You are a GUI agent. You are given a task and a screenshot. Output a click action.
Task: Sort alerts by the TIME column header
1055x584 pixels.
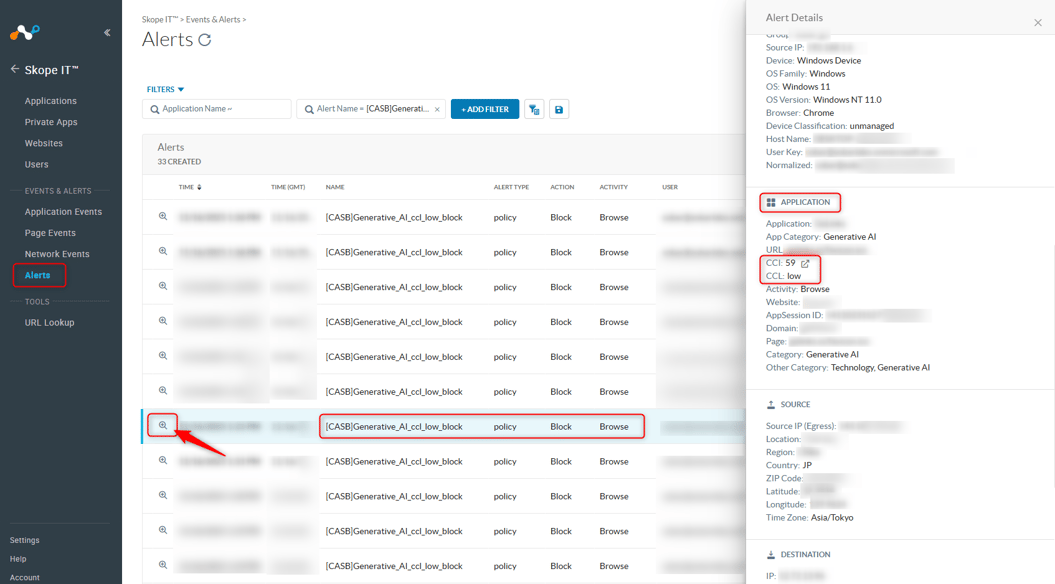click(189, 187)
